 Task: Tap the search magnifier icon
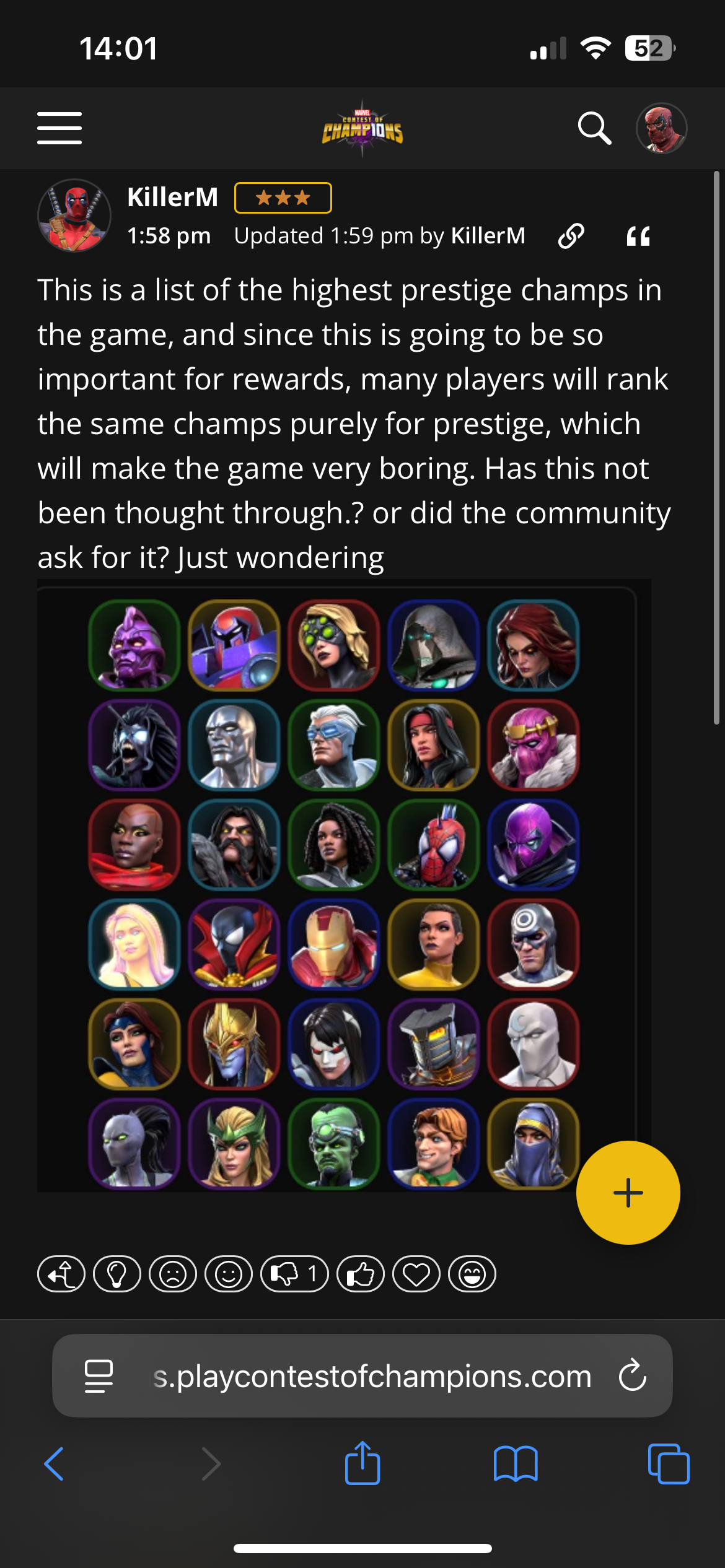[x=594, y=128]
